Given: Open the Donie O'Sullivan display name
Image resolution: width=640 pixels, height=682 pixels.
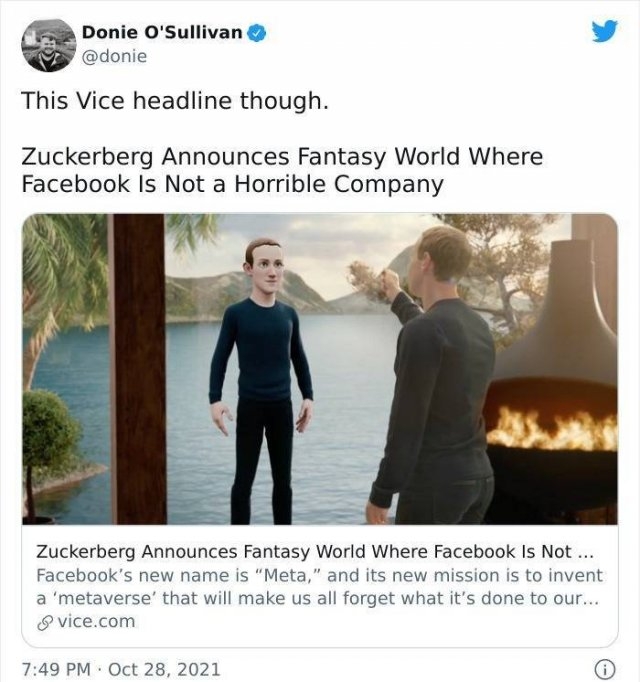Looking at the screenshot, I should (x=162, y=33).
